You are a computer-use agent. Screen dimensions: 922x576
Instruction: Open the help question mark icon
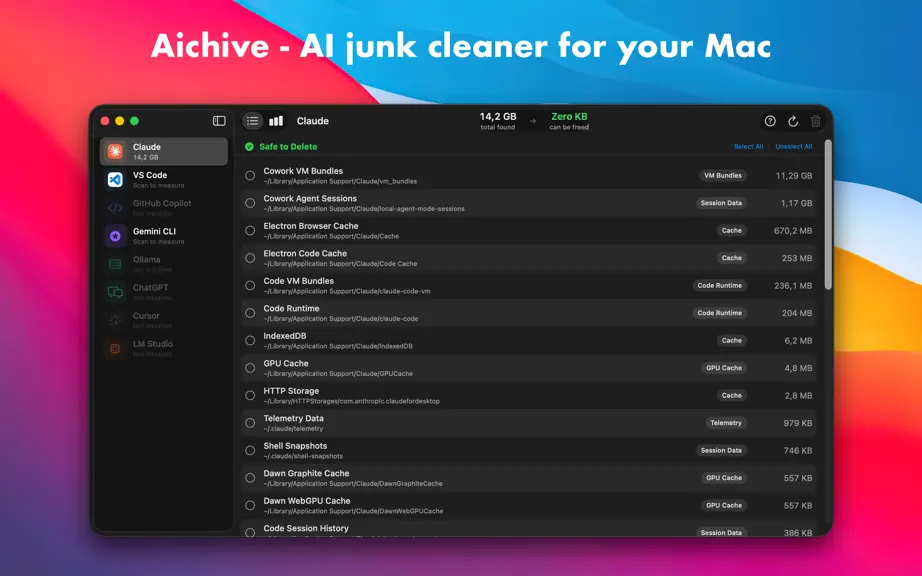(x=770, y=121)
